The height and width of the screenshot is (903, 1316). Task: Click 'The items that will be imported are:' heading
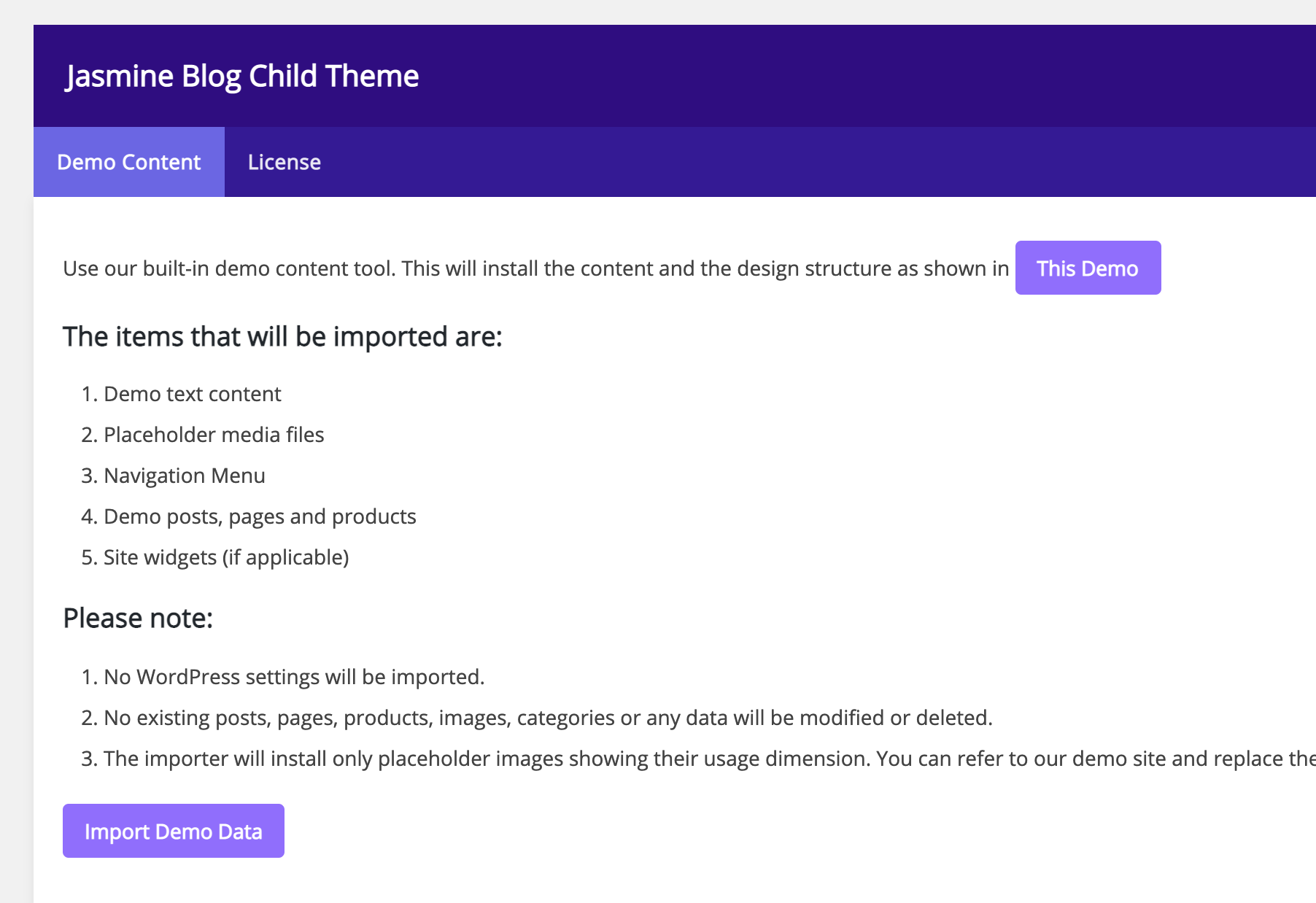coord(283,337)
